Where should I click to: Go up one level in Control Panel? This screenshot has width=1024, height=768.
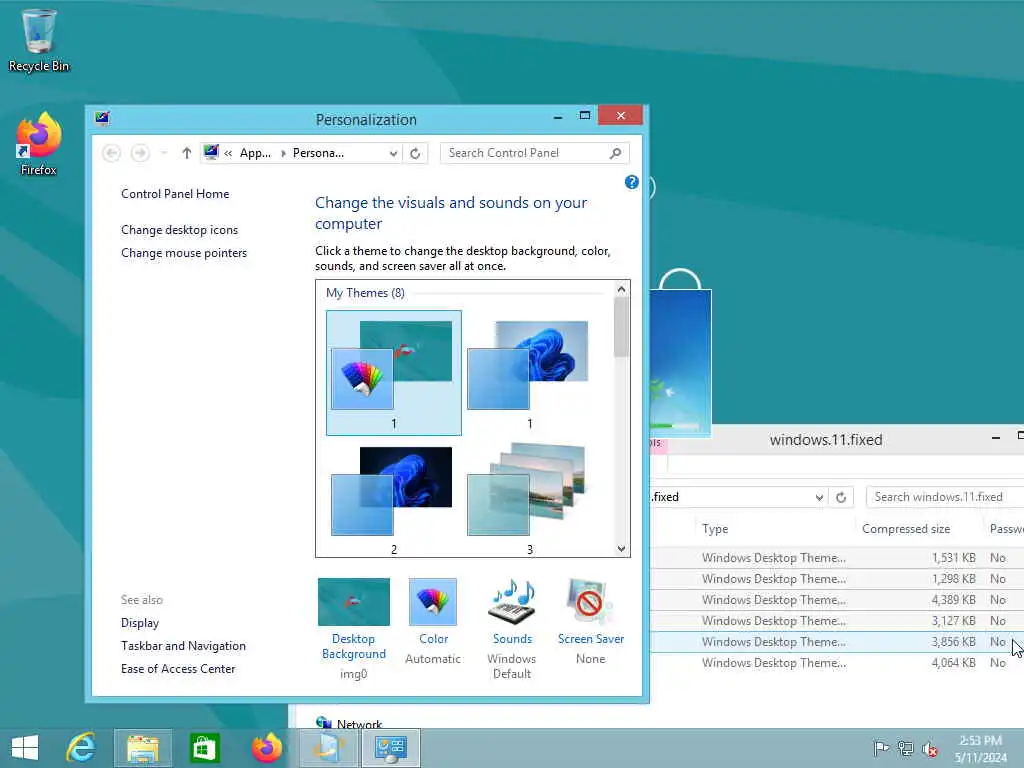coord(187,153)
